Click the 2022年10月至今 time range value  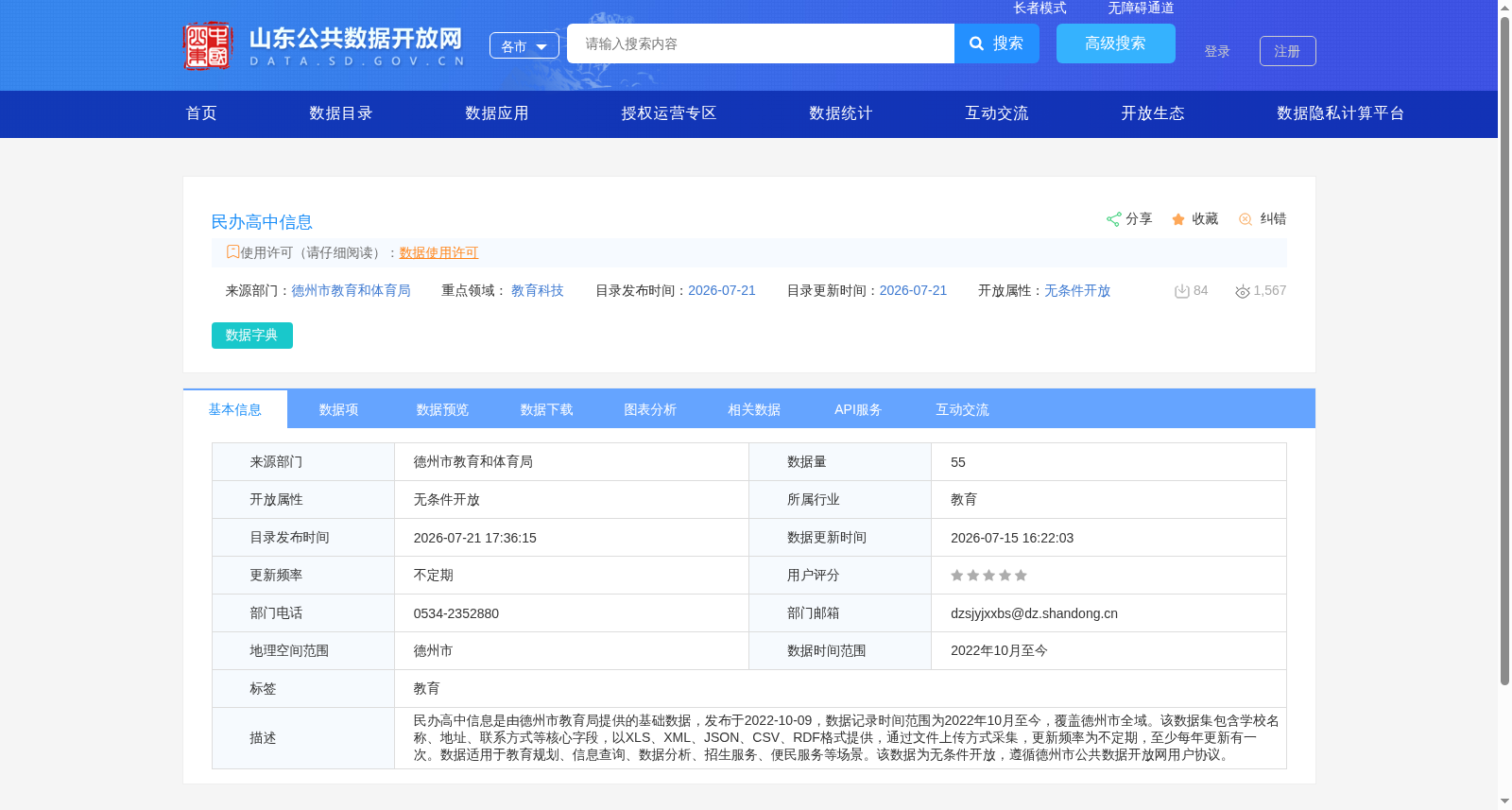point(999,651)
